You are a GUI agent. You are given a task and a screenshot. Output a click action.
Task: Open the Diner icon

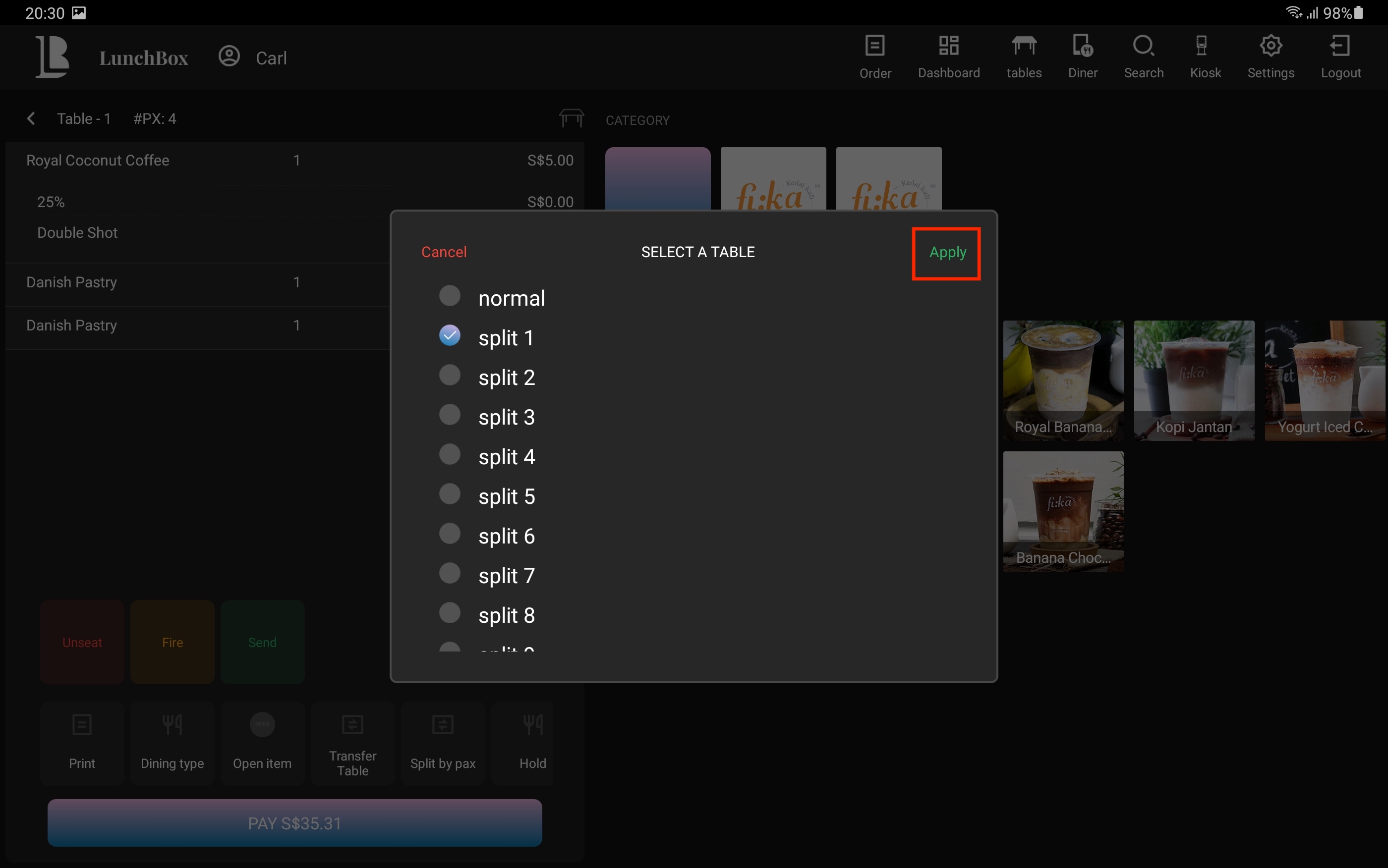click(x=1083, y=47)
